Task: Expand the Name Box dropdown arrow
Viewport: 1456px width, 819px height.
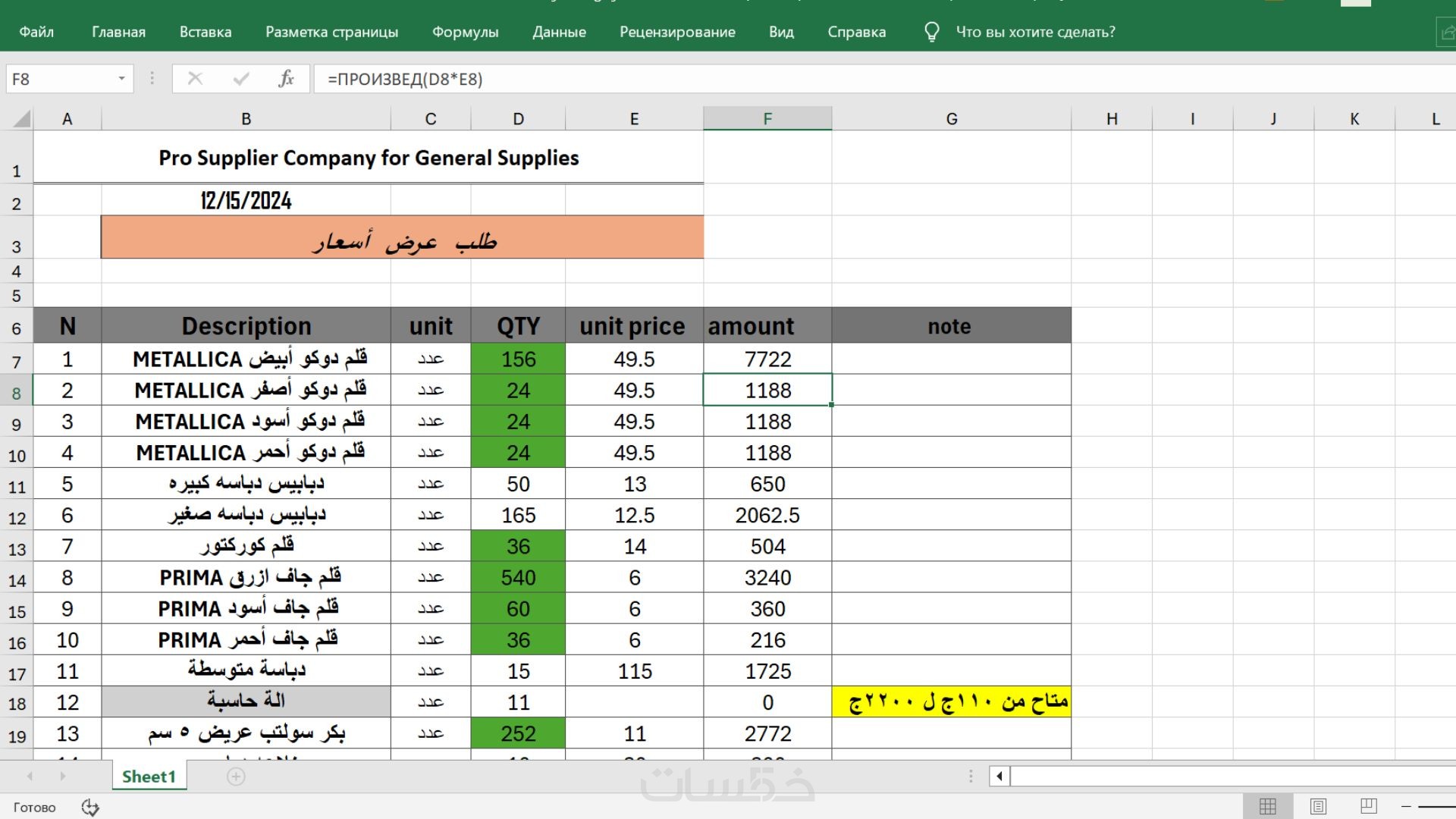Action: (121, 79)
